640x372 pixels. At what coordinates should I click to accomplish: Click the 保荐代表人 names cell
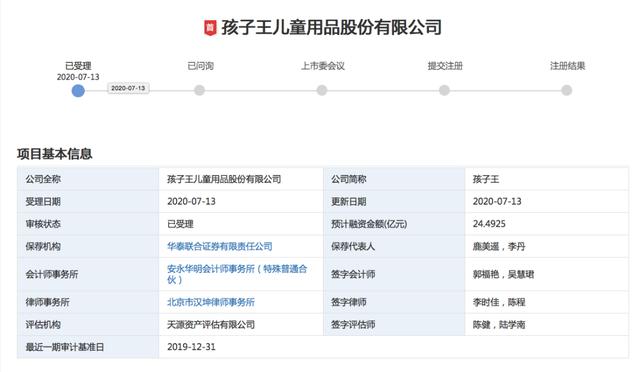click(x=547, y=246)
